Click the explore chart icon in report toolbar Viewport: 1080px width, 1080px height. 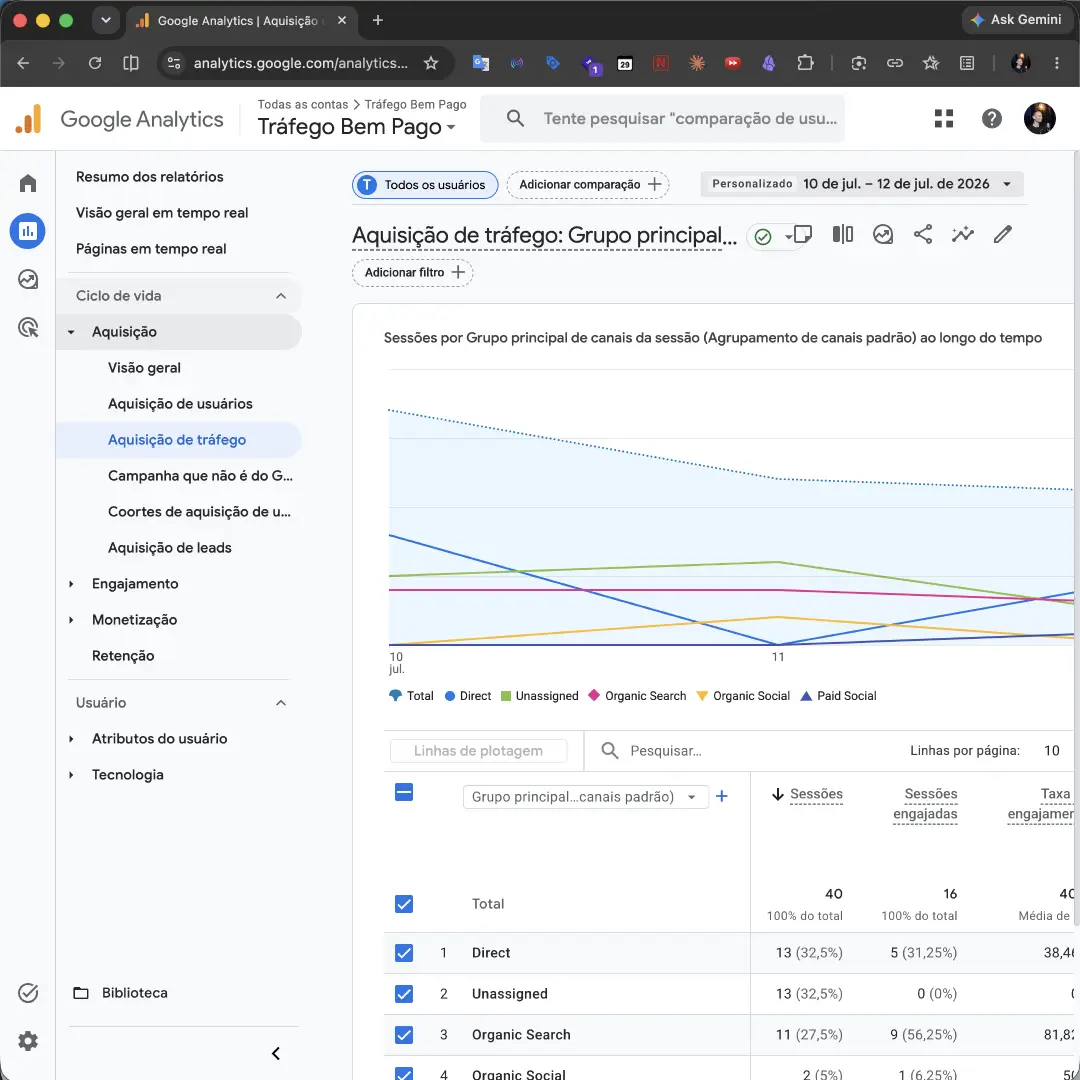[882, 234]
